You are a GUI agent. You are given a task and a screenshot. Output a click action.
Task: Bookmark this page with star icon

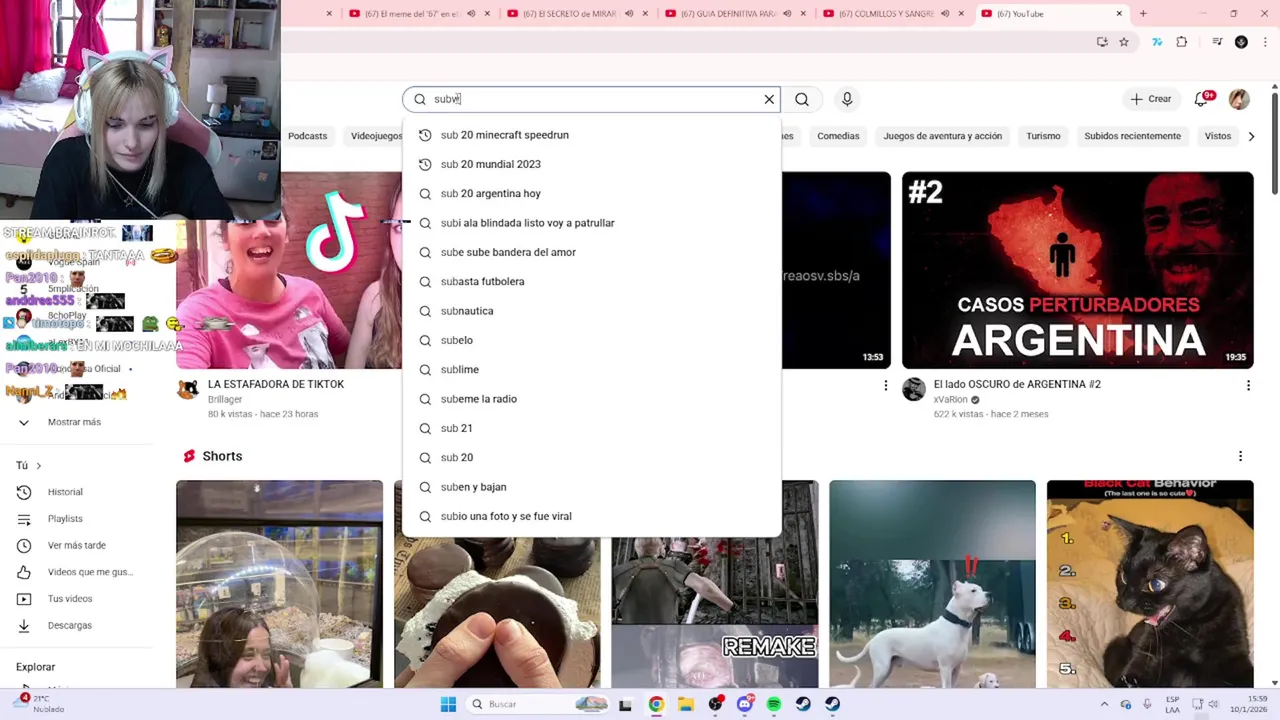(1124, 42)
